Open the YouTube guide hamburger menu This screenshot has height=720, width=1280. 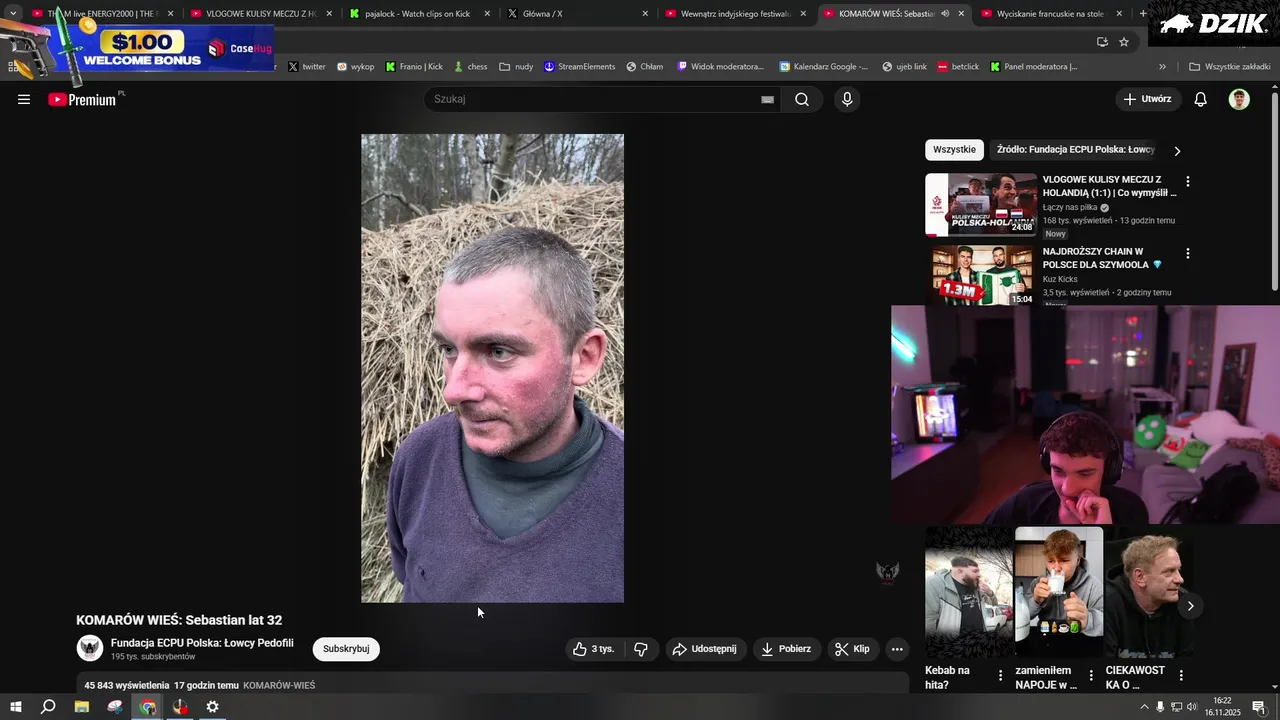pos(24,99)
